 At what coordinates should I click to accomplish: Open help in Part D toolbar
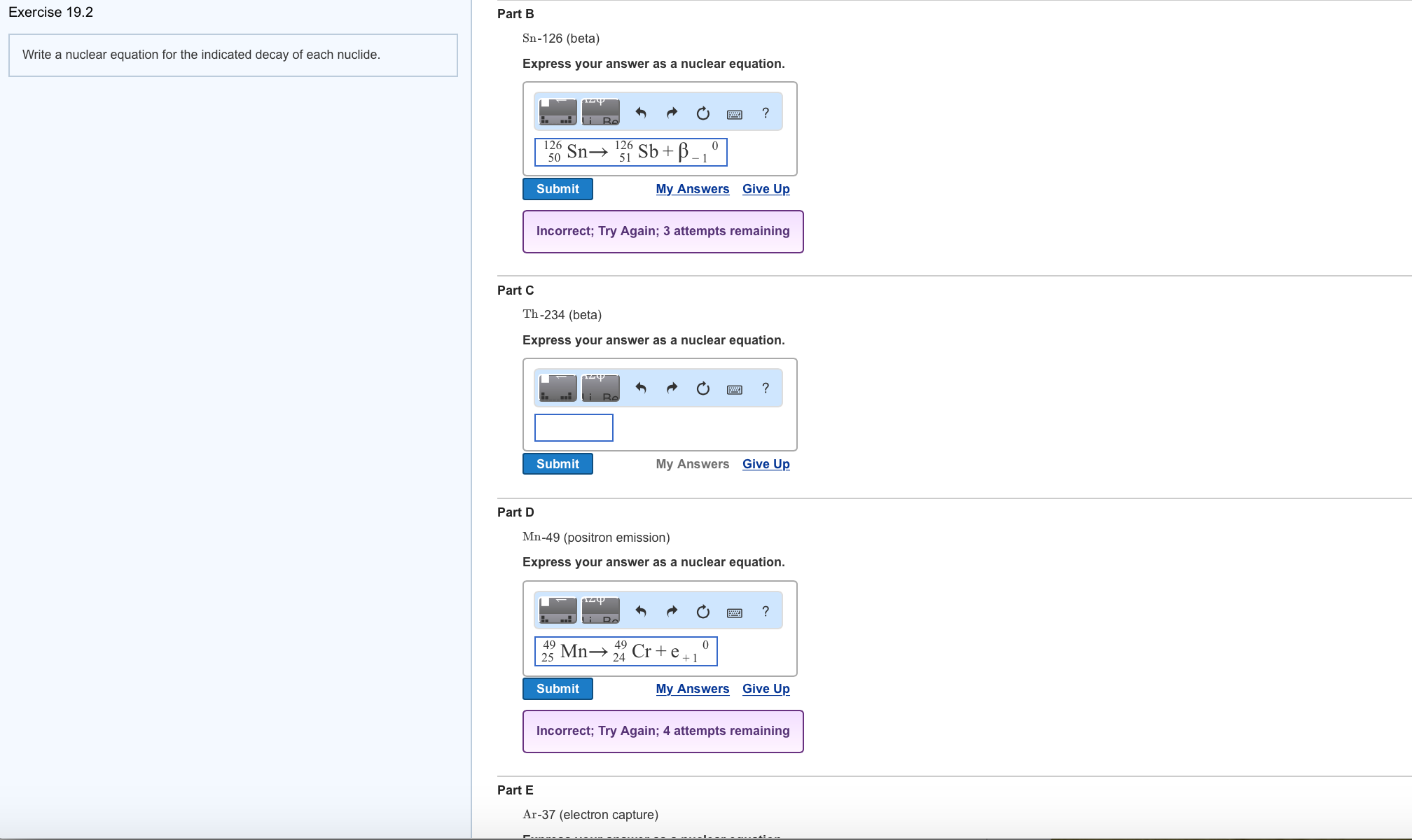[x=766, y=611]
